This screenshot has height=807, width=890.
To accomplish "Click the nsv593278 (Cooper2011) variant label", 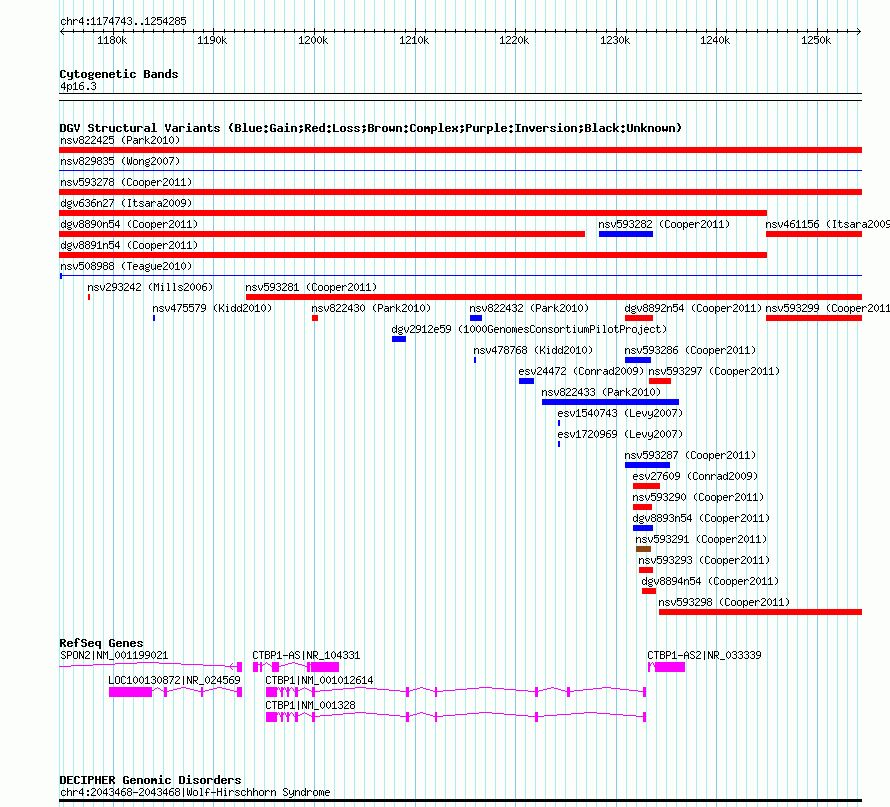I will [126, 182].
